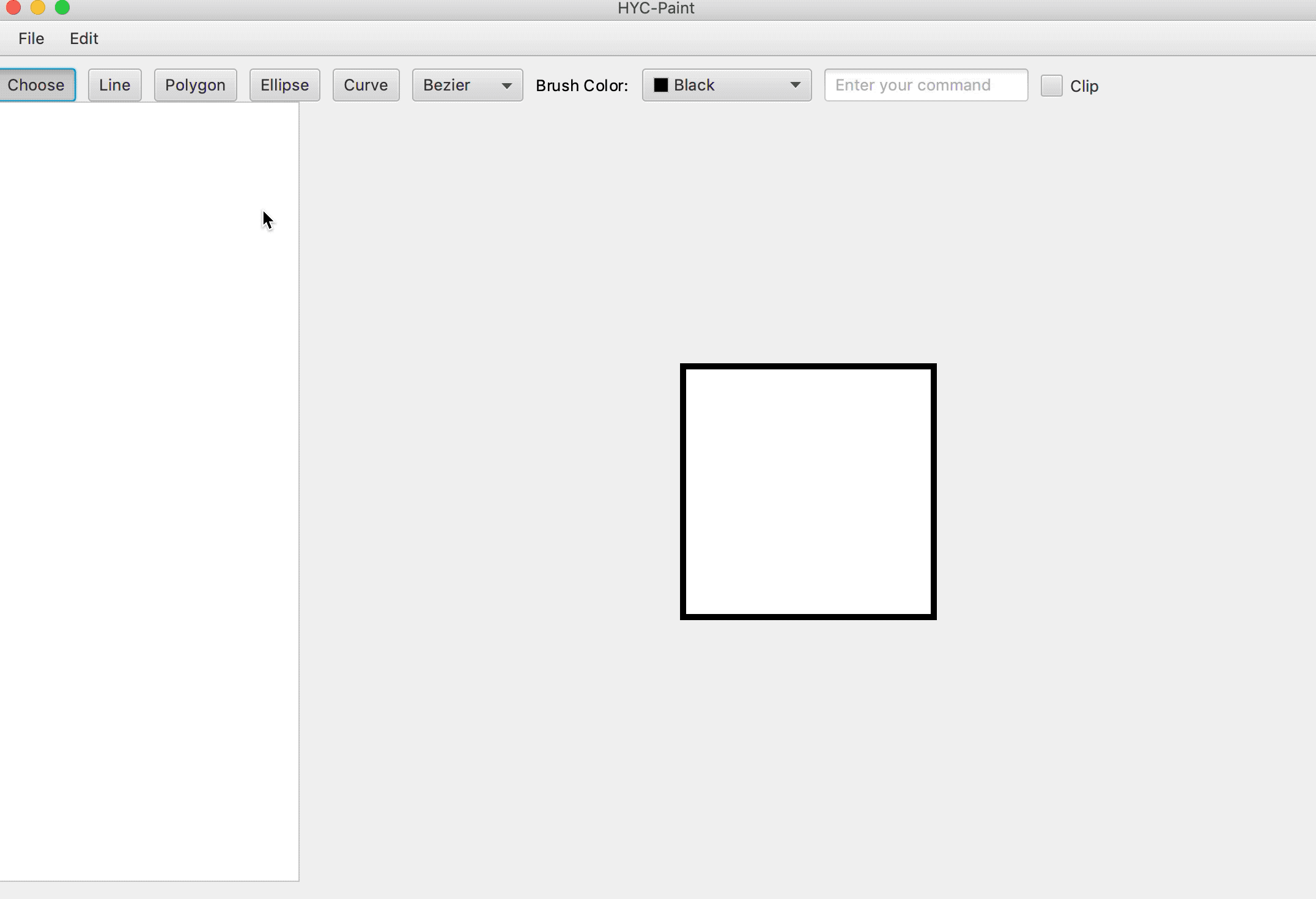Click the green maximize window button

pyautogui.click(x=62, y=7)
